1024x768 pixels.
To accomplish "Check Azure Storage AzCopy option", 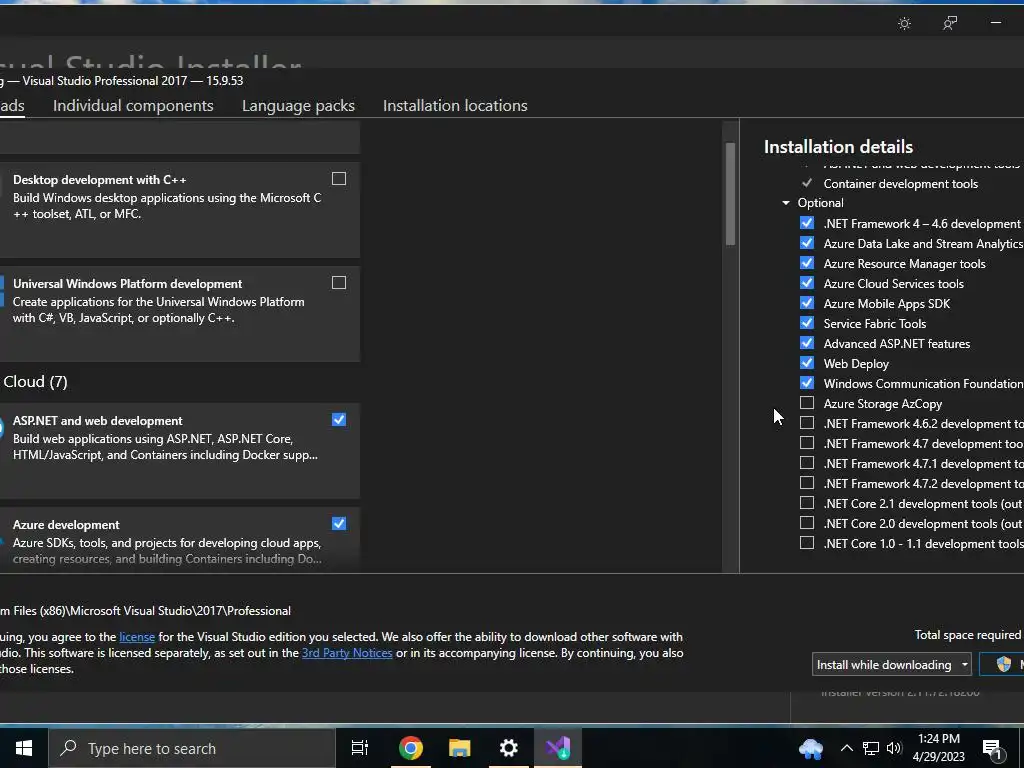I will click(x=807, y=403).
